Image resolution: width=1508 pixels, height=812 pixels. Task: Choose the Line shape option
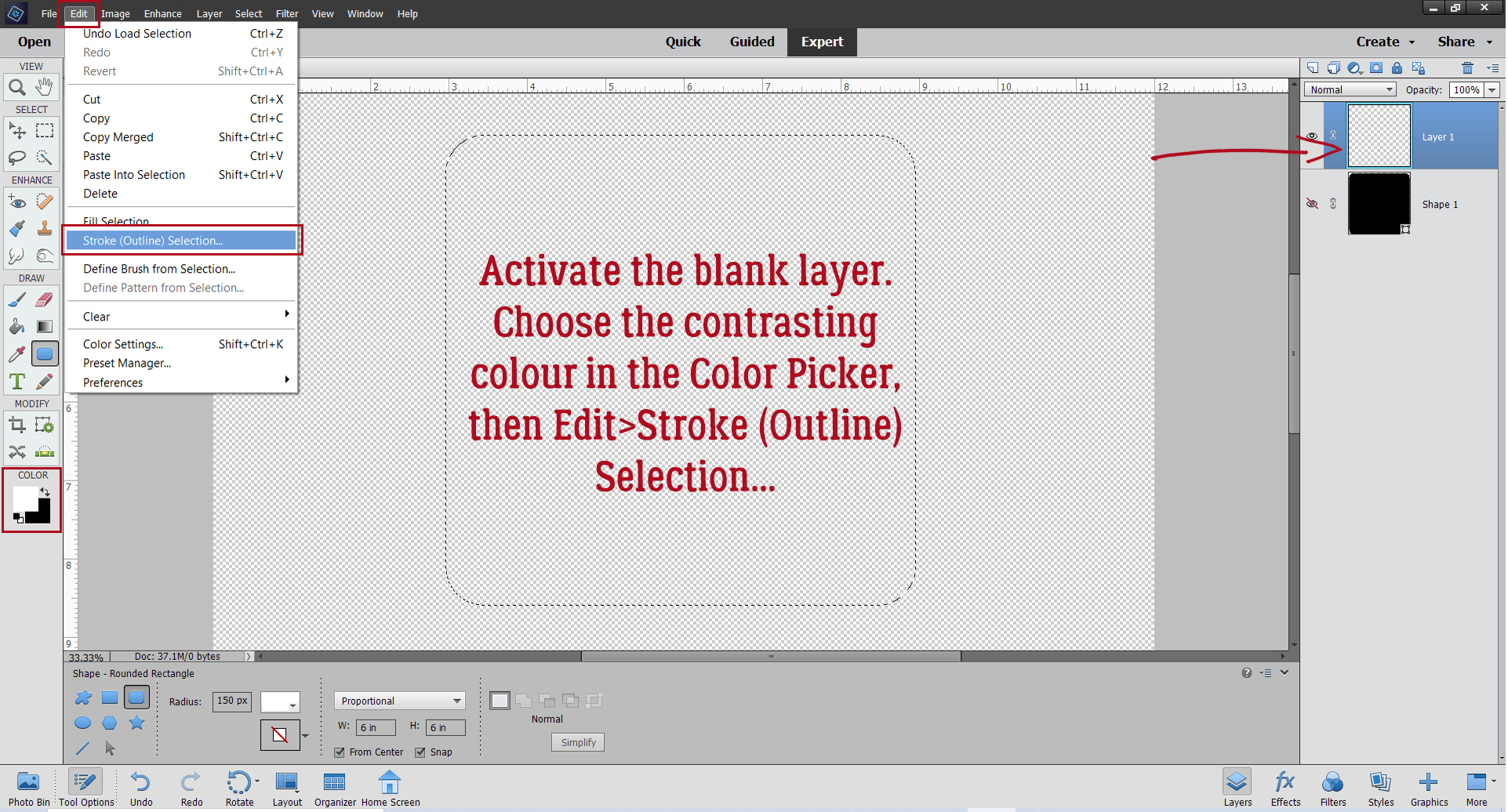(x=83, y=749)
